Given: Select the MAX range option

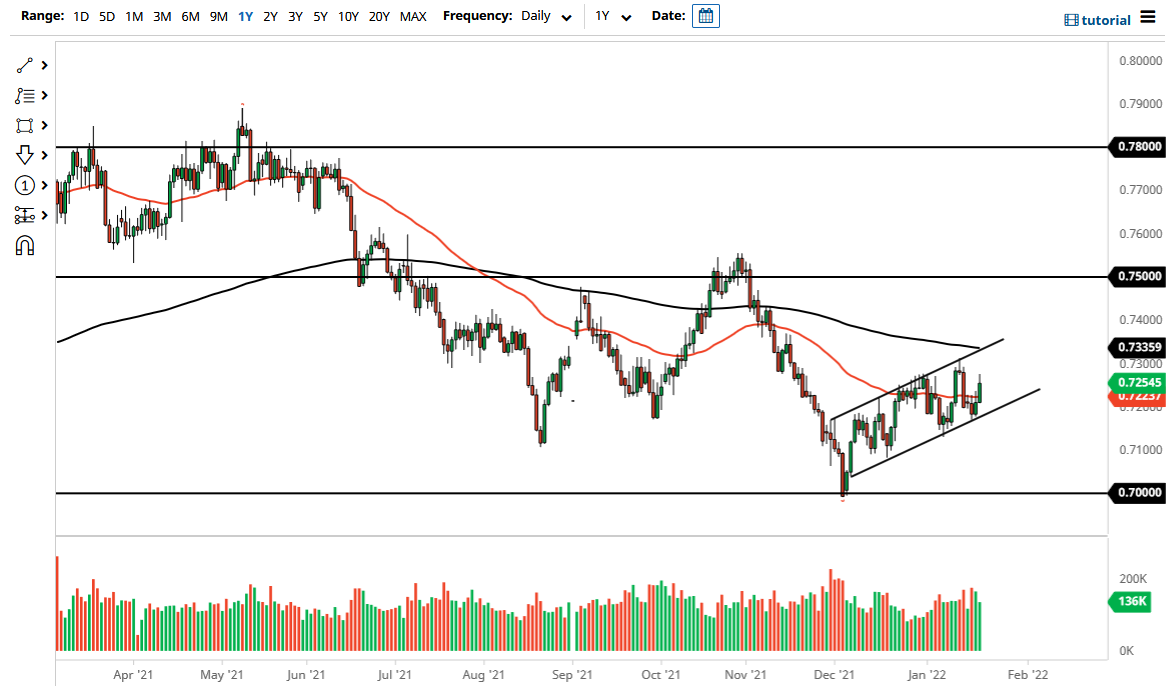Looking at the screenshot, I should [x=412, y=17].
